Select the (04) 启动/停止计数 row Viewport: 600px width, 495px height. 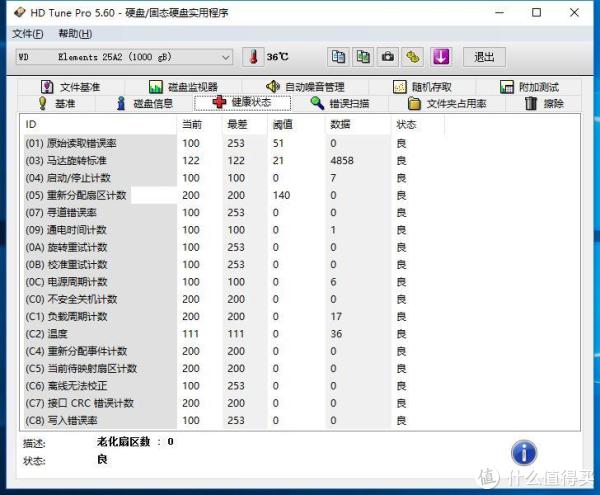tap(234, 178)
